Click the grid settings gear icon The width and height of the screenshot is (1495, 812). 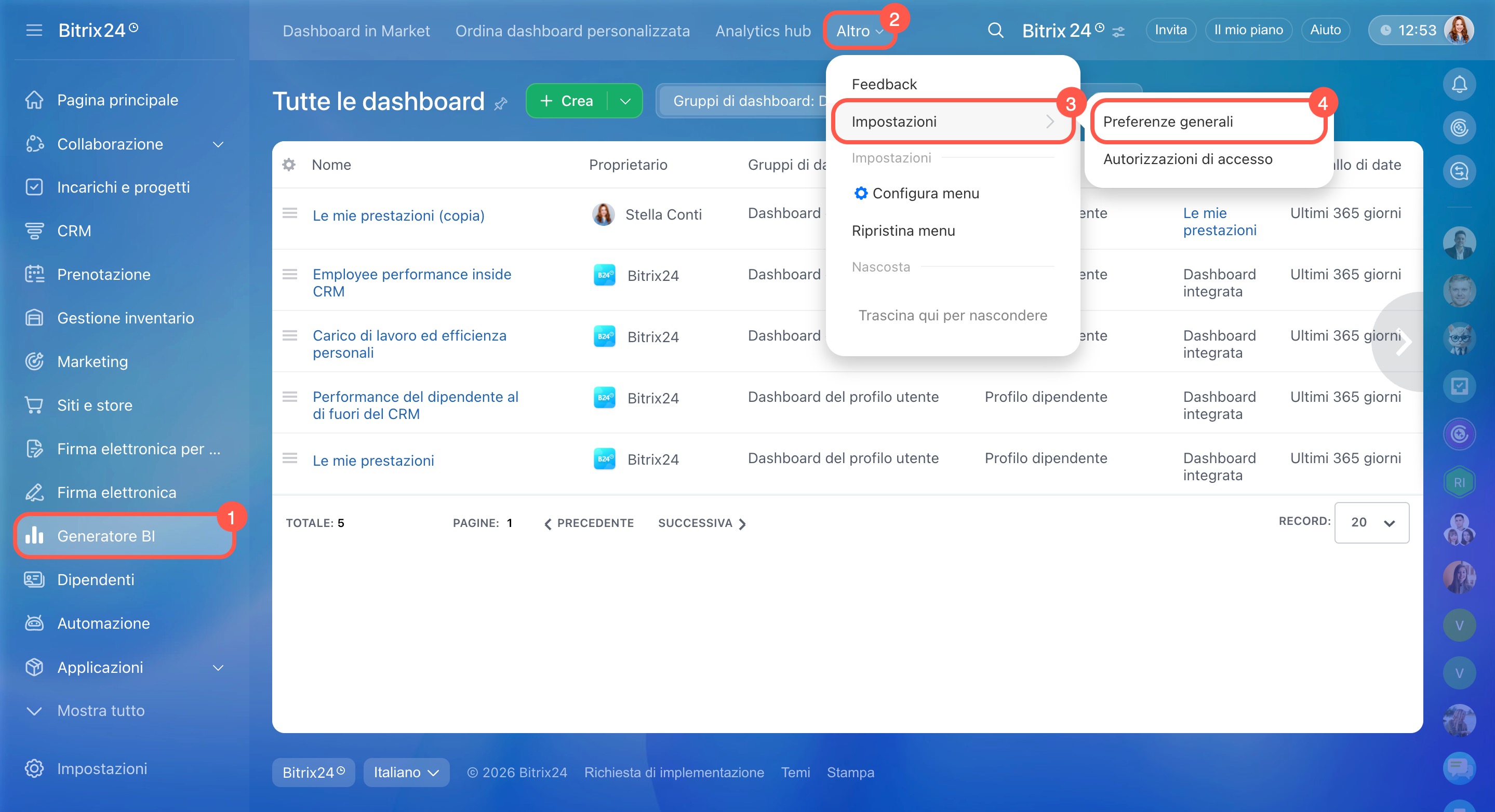click(288, 165)
